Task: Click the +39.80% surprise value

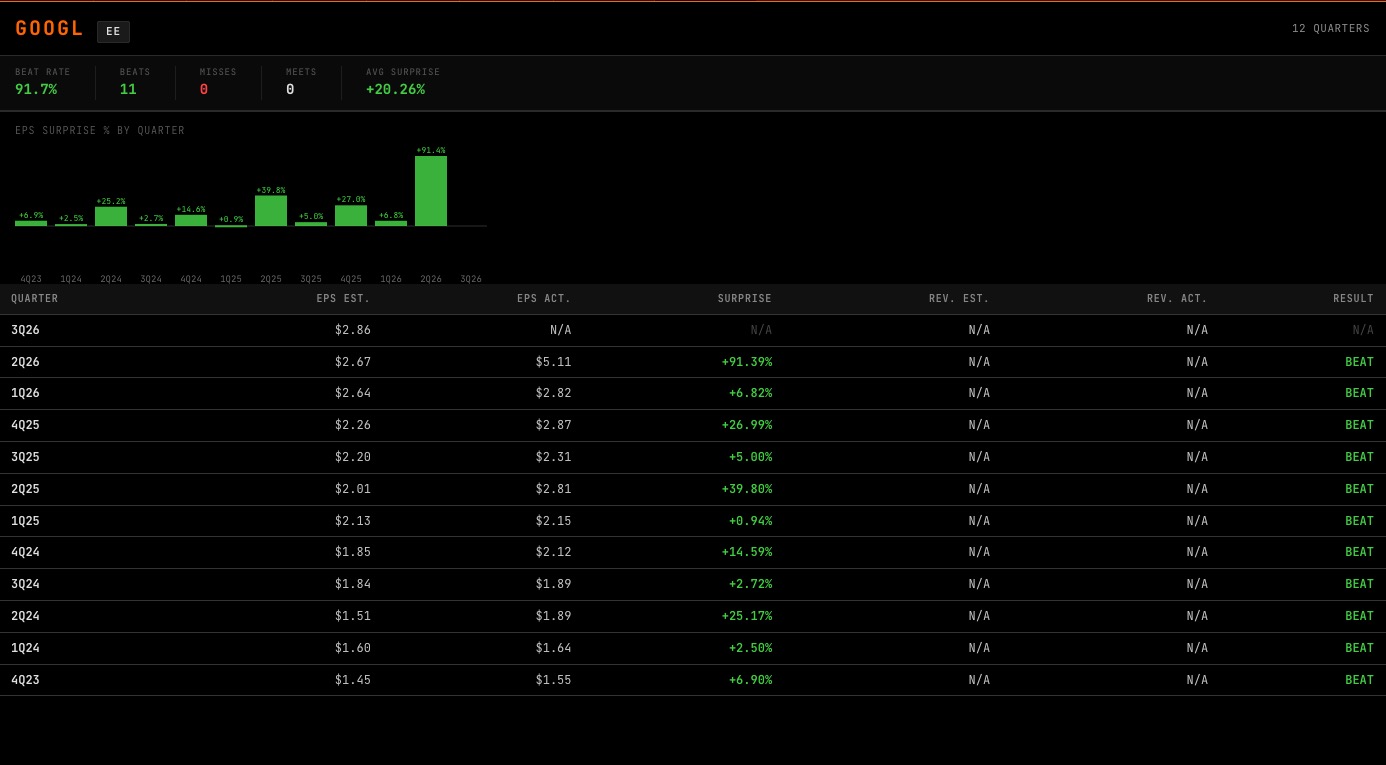Action: (747, 489)
